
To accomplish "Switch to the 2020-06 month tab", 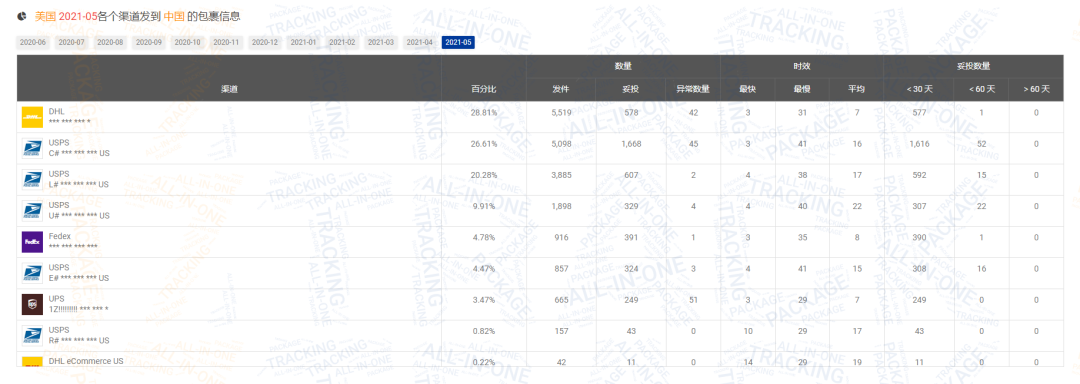I will pyautogui.click(x=33, y=43).
